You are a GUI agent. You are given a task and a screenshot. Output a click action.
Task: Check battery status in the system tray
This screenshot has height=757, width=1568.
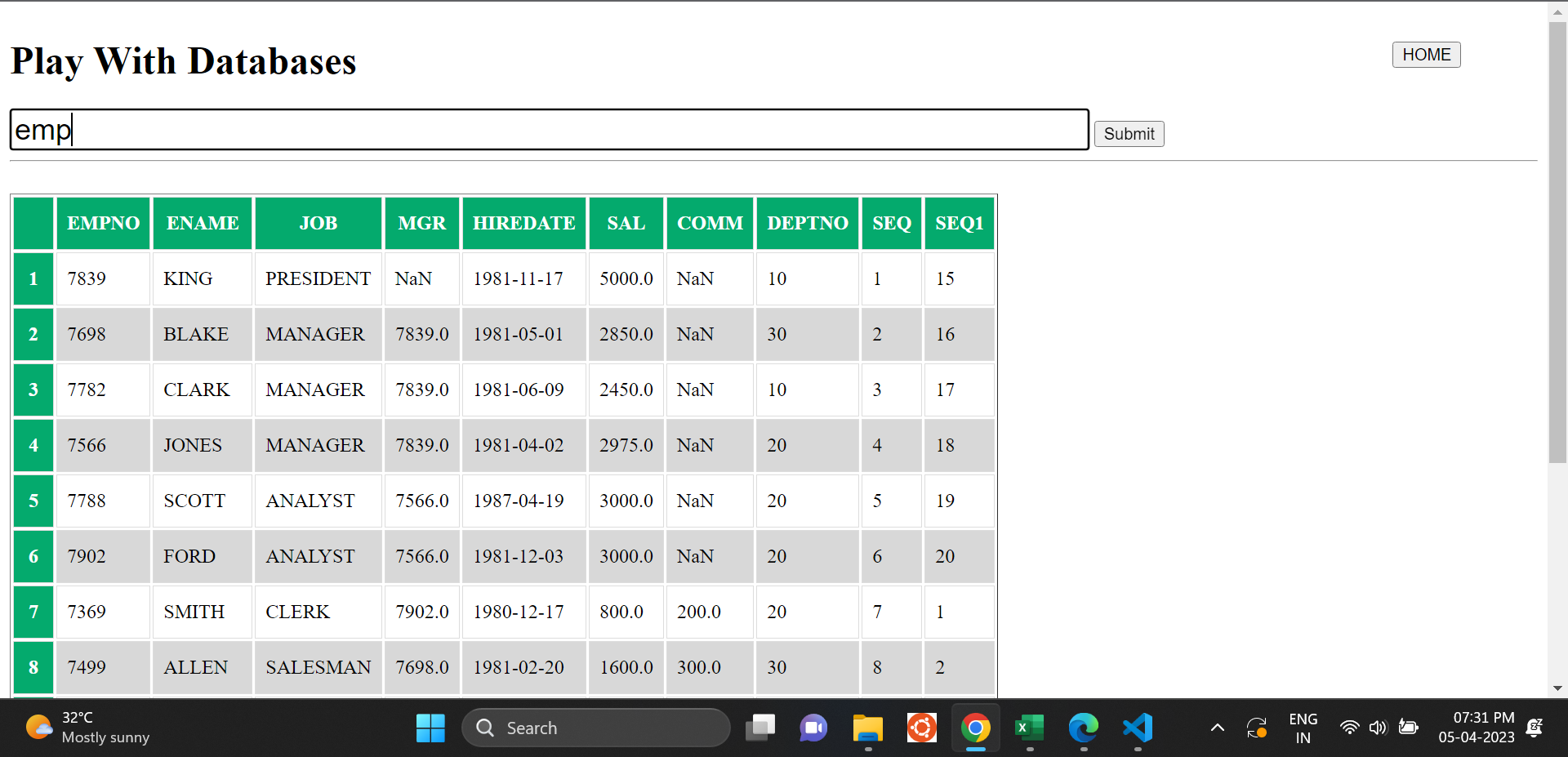point(1408,728)
